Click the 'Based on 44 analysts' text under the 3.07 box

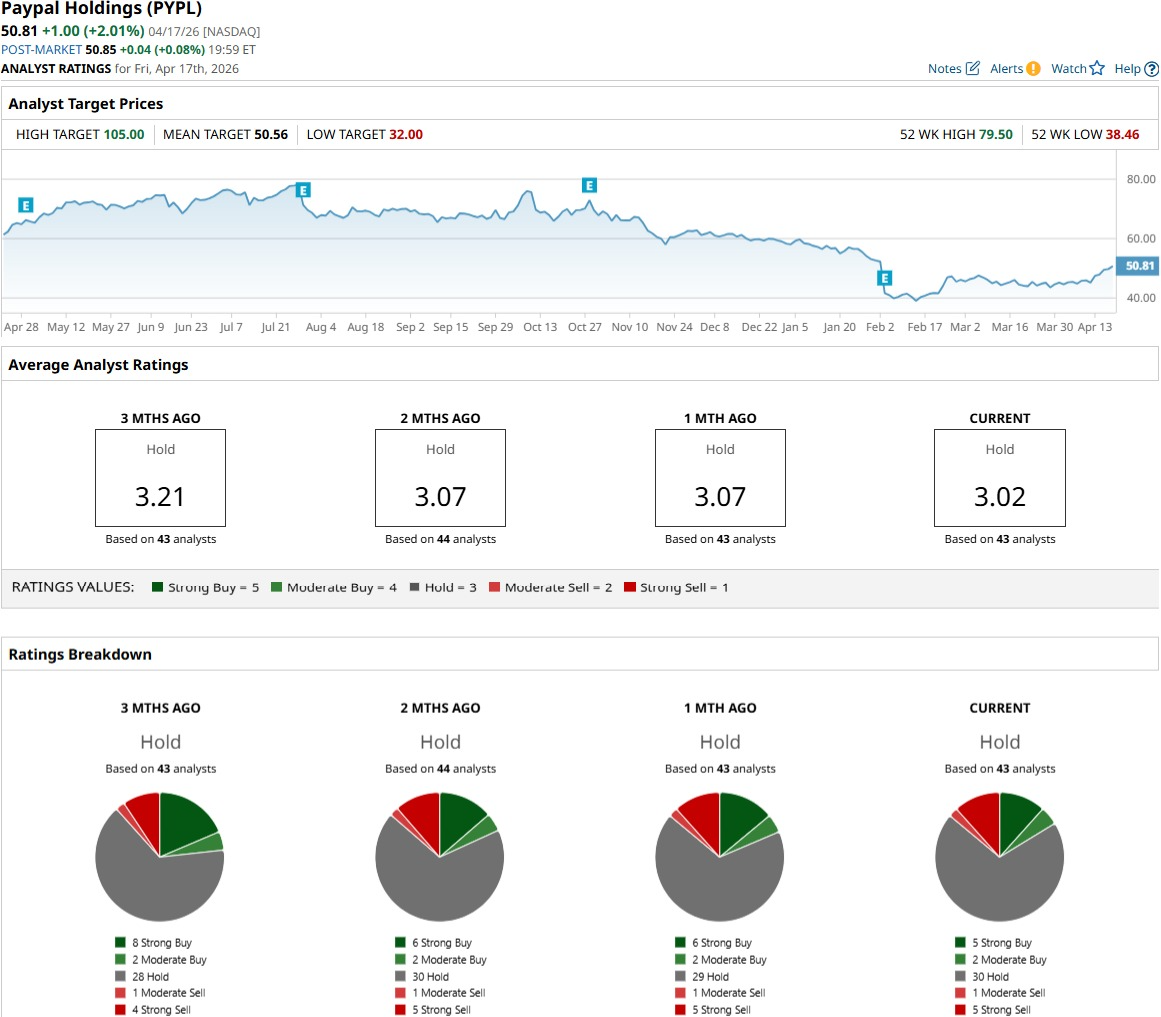(441, 540)
